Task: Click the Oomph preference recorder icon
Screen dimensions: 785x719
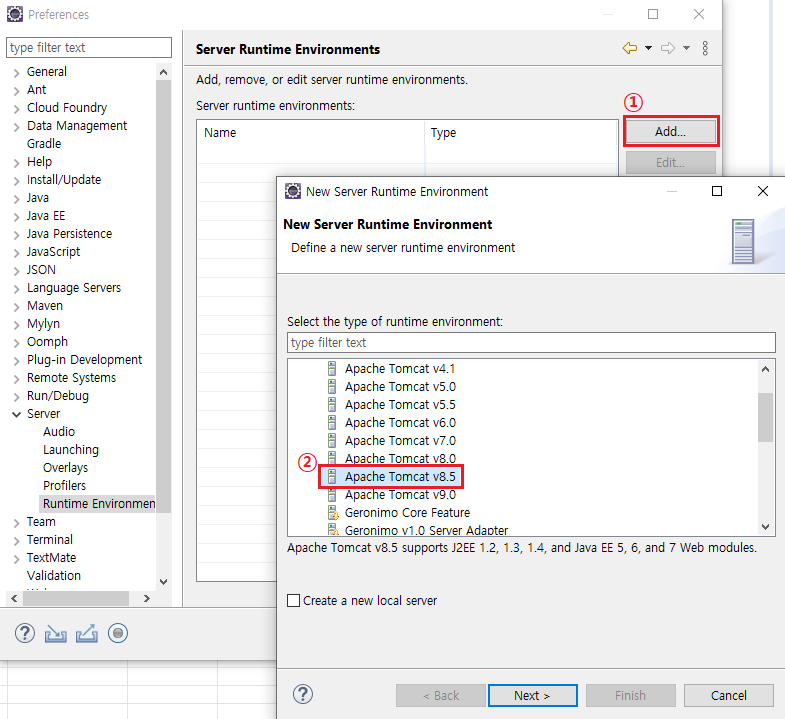Action: point(118,633)
